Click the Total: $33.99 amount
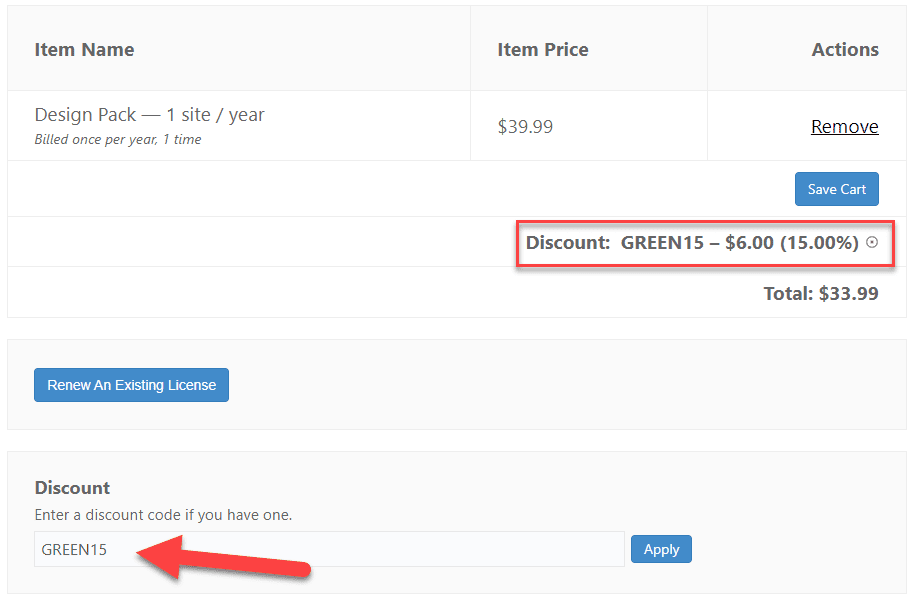This screenshot has width=912, height=597. click(x=821, y=293)
